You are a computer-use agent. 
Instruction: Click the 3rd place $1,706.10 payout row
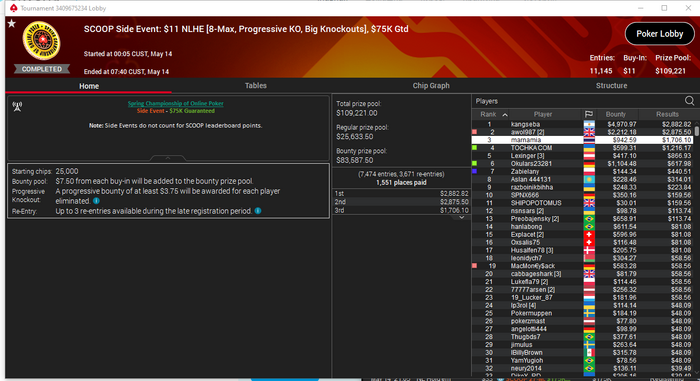401,210
